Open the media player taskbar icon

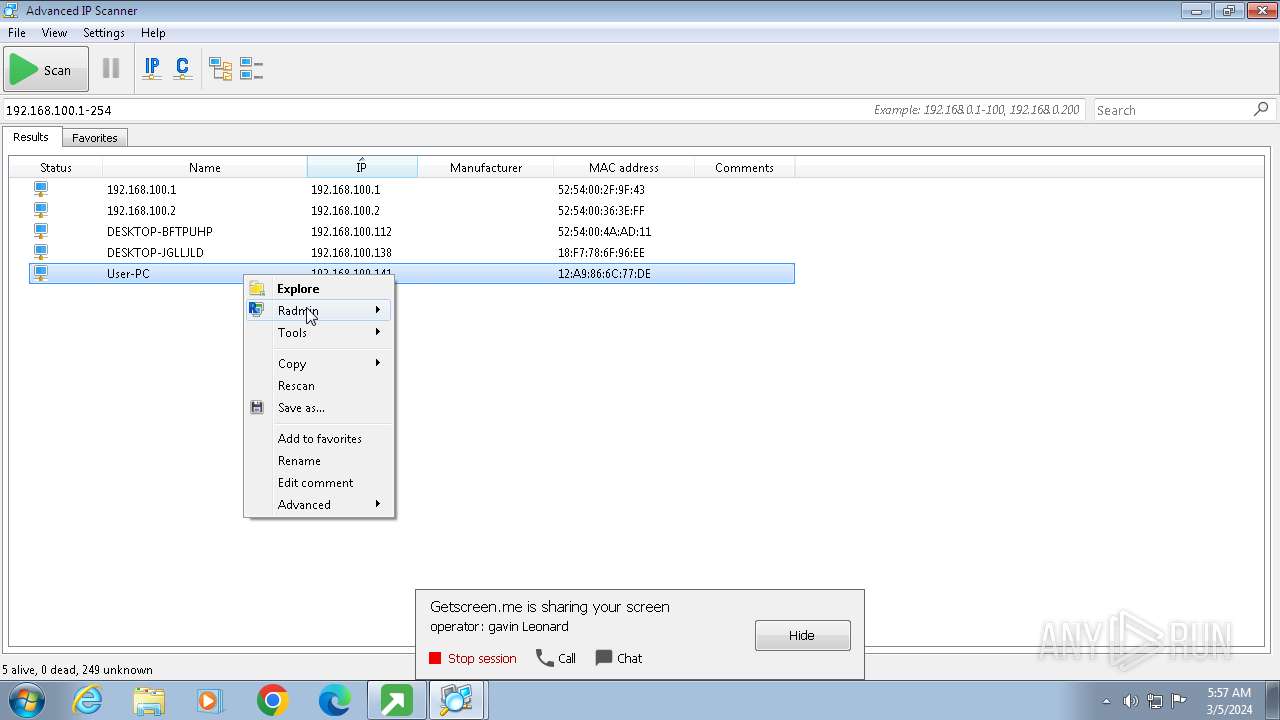(210, 701)
